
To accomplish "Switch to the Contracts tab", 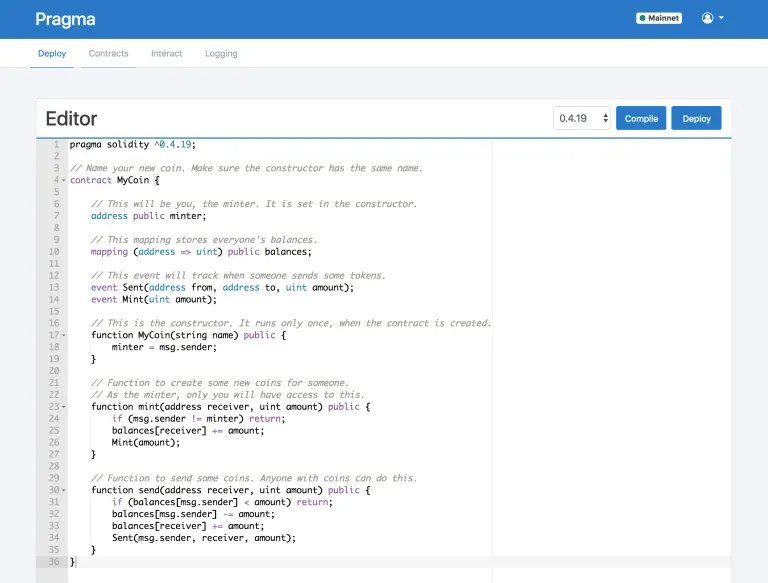I will tap(108, 53).
